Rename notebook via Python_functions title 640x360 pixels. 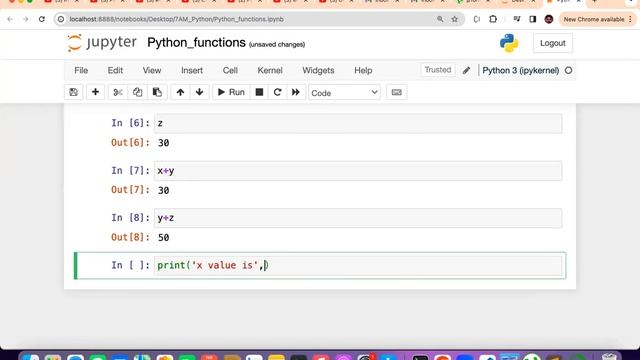point(196,43)
